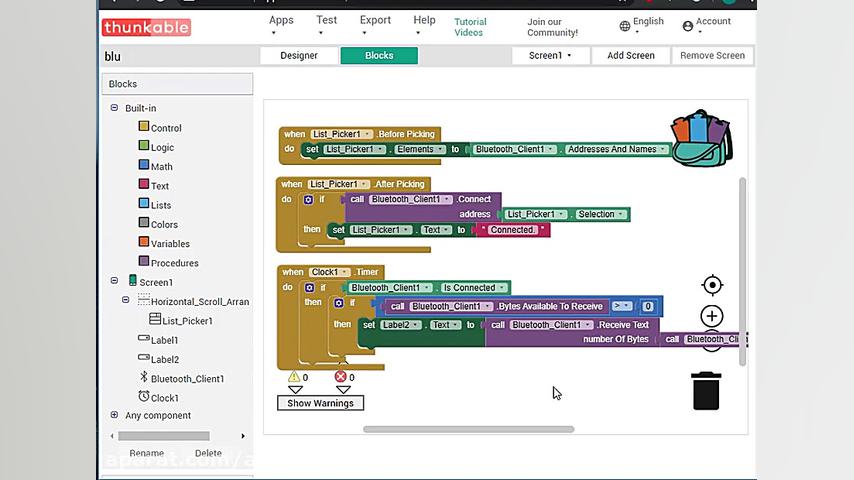Image resolution: width=854 pixels, height=480 pixels.
Task: Click the arrow below the warning count
Action: tap(295, 390)
